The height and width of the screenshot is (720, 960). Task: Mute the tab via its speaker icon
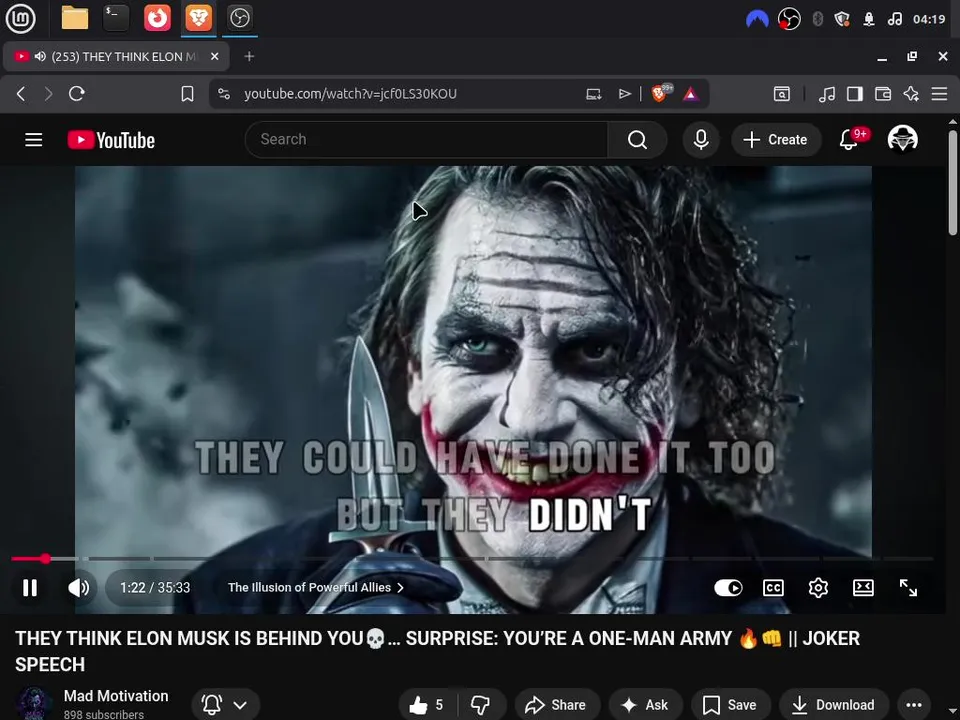(x=40, y=56)
